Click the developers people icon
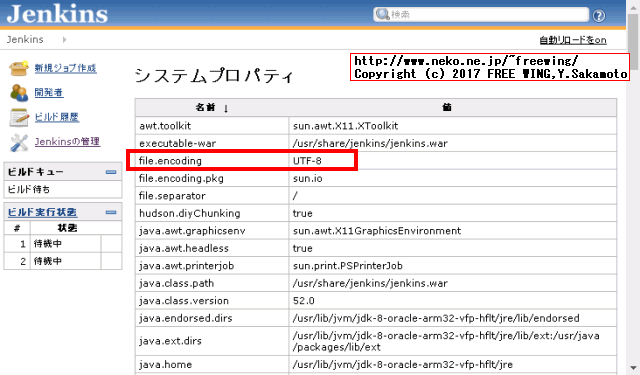Screen dimensions: 640x375 click(19, 93)
